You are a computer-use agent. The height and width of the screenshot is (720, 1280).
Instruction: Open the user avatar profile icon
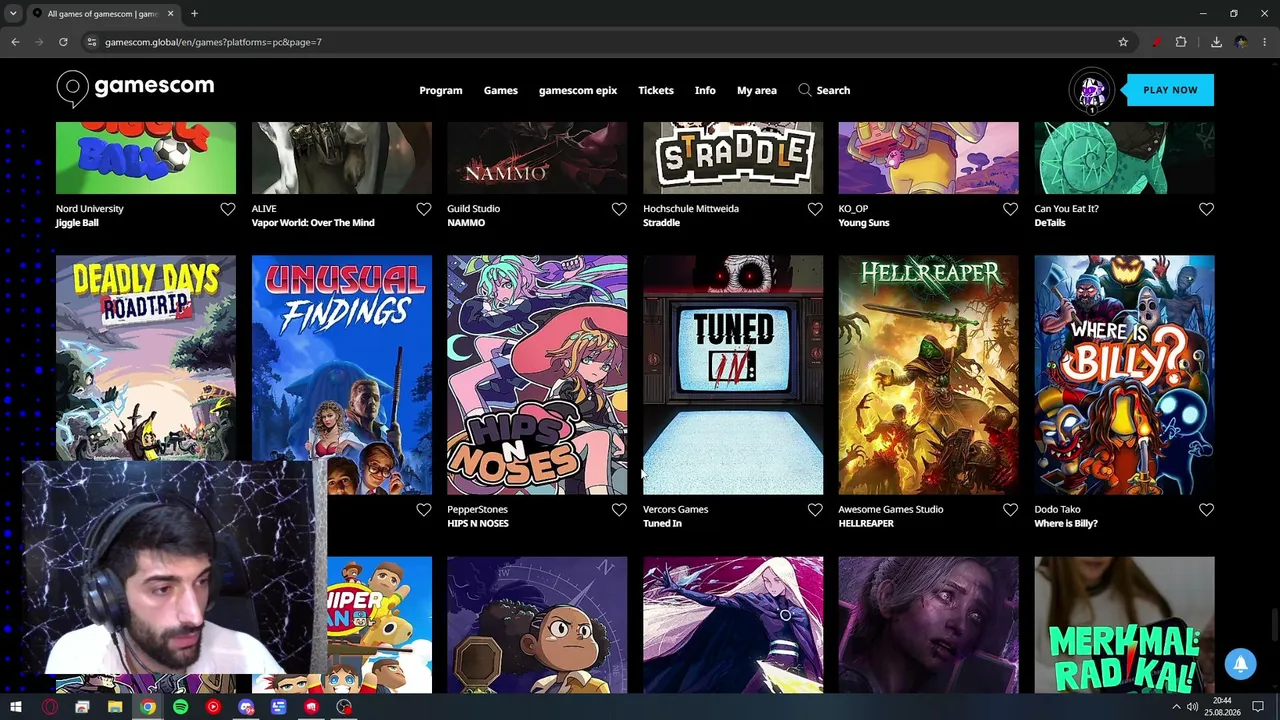[x=1092, y=91]
